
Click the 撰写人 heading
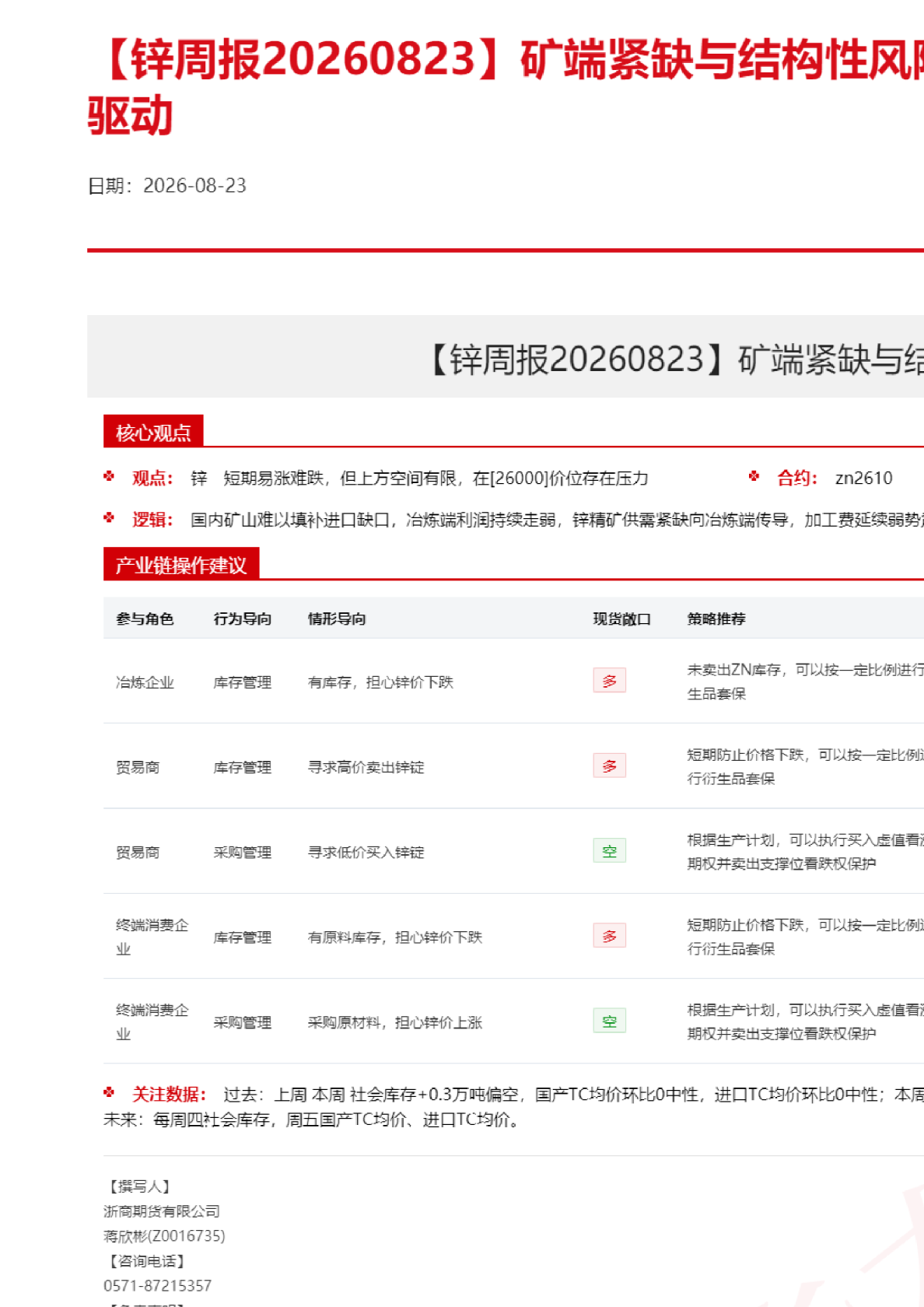click(x=139, y=1186)
